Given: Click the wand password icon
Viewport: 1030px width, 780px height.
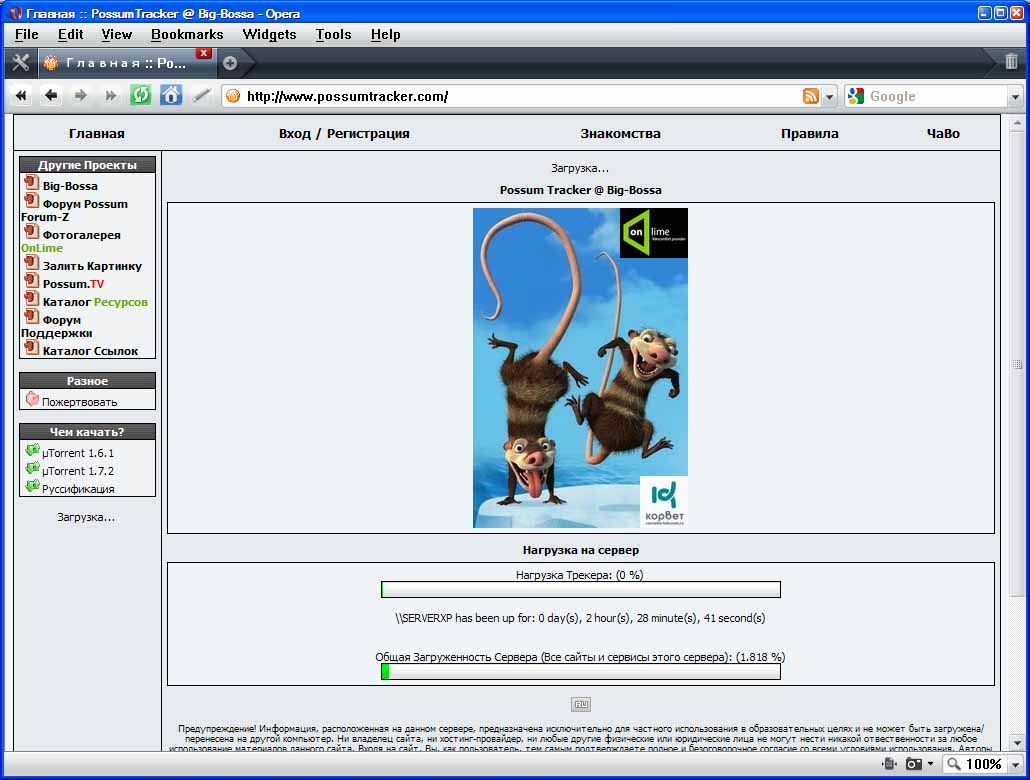Looking at the screenshot, I should point(201,96).
